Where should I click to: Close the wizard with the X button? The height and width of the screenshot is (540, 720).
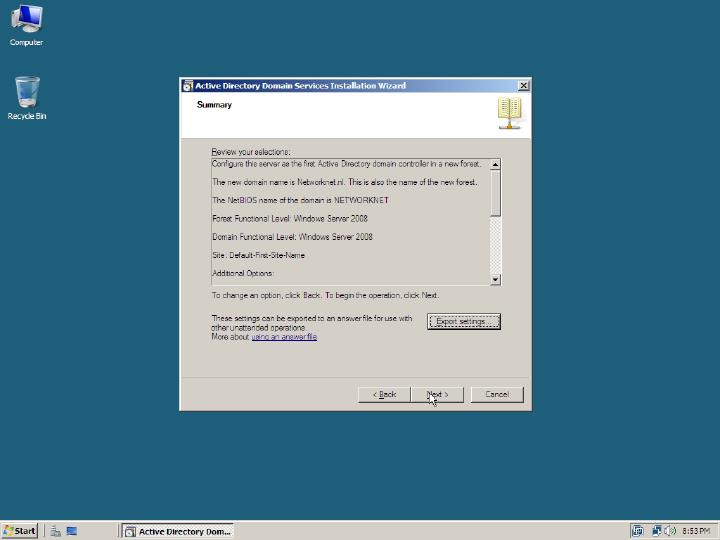pos(523,85)
